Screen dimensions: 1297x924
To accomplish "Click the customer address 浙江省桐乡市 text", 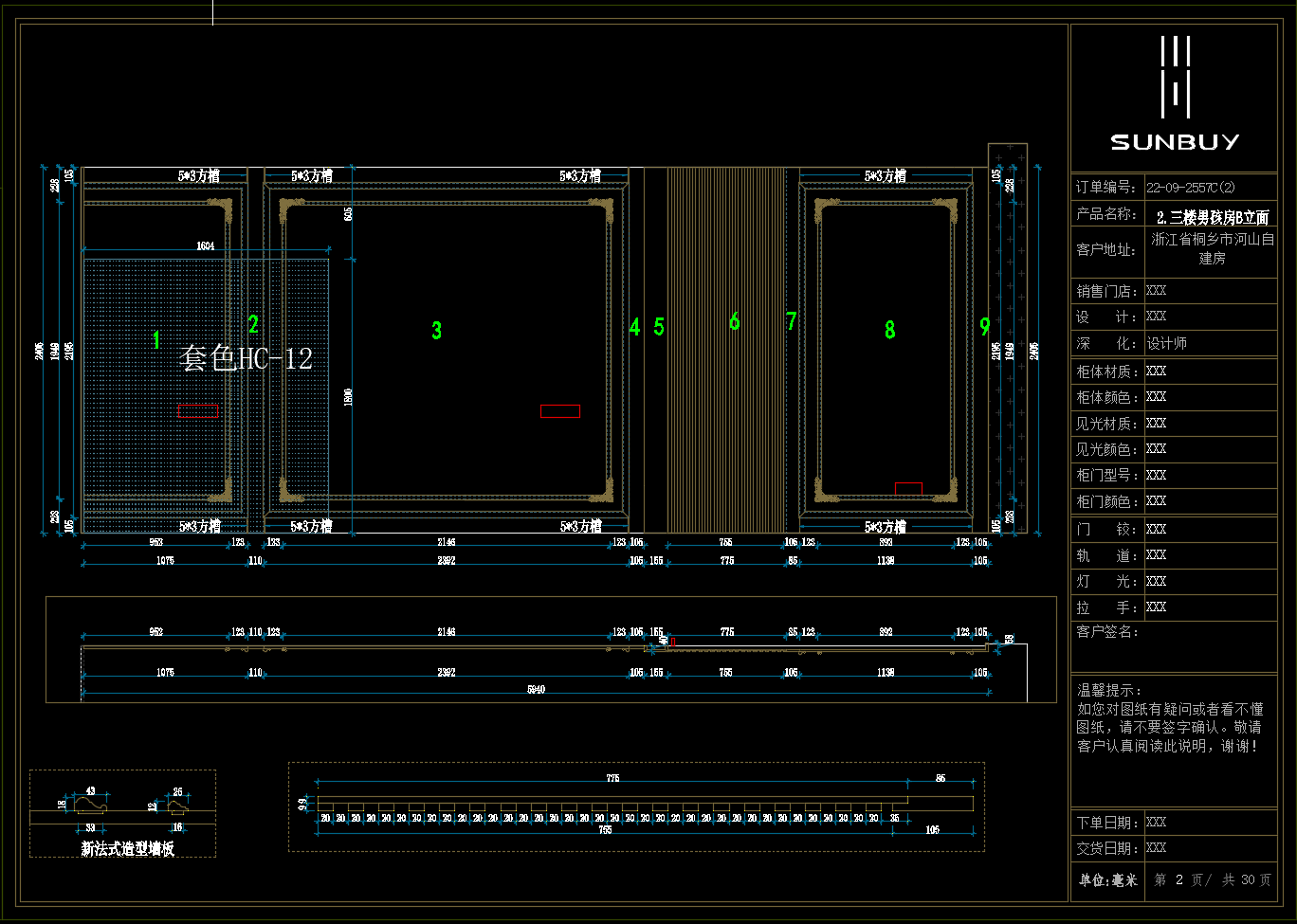I will [1213, 248].
